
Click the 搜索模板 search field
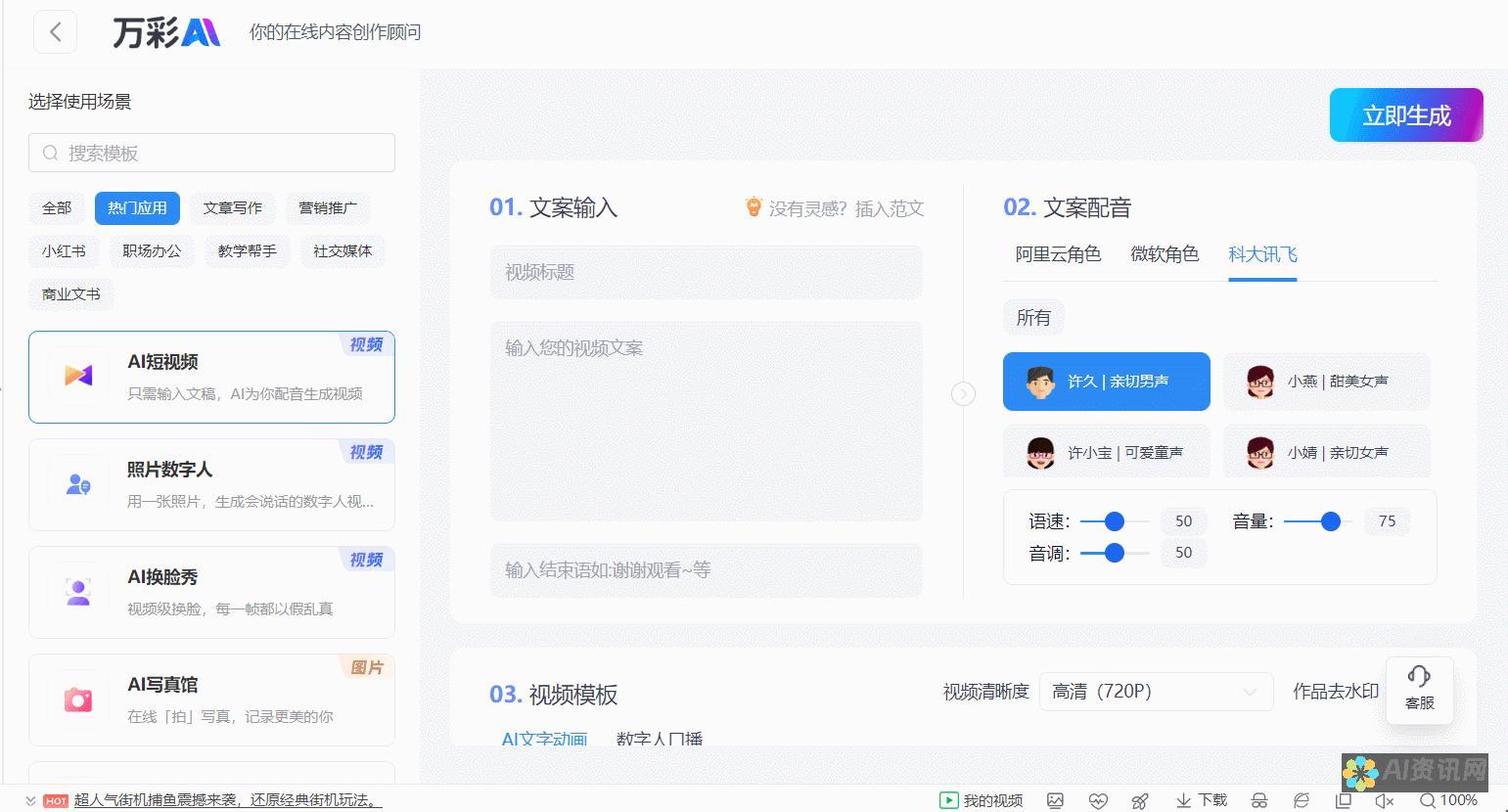(x=211, y=153)
